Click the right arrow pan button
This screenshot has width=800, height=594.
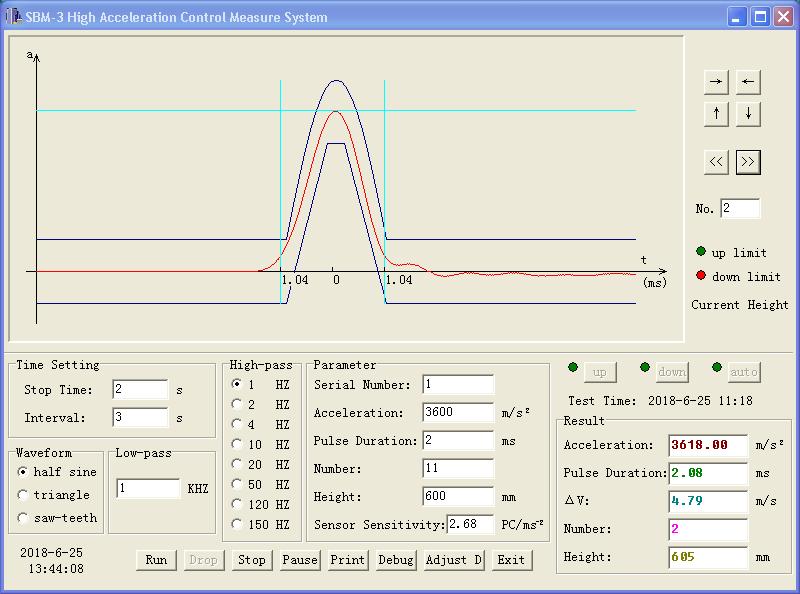(716, 82)
